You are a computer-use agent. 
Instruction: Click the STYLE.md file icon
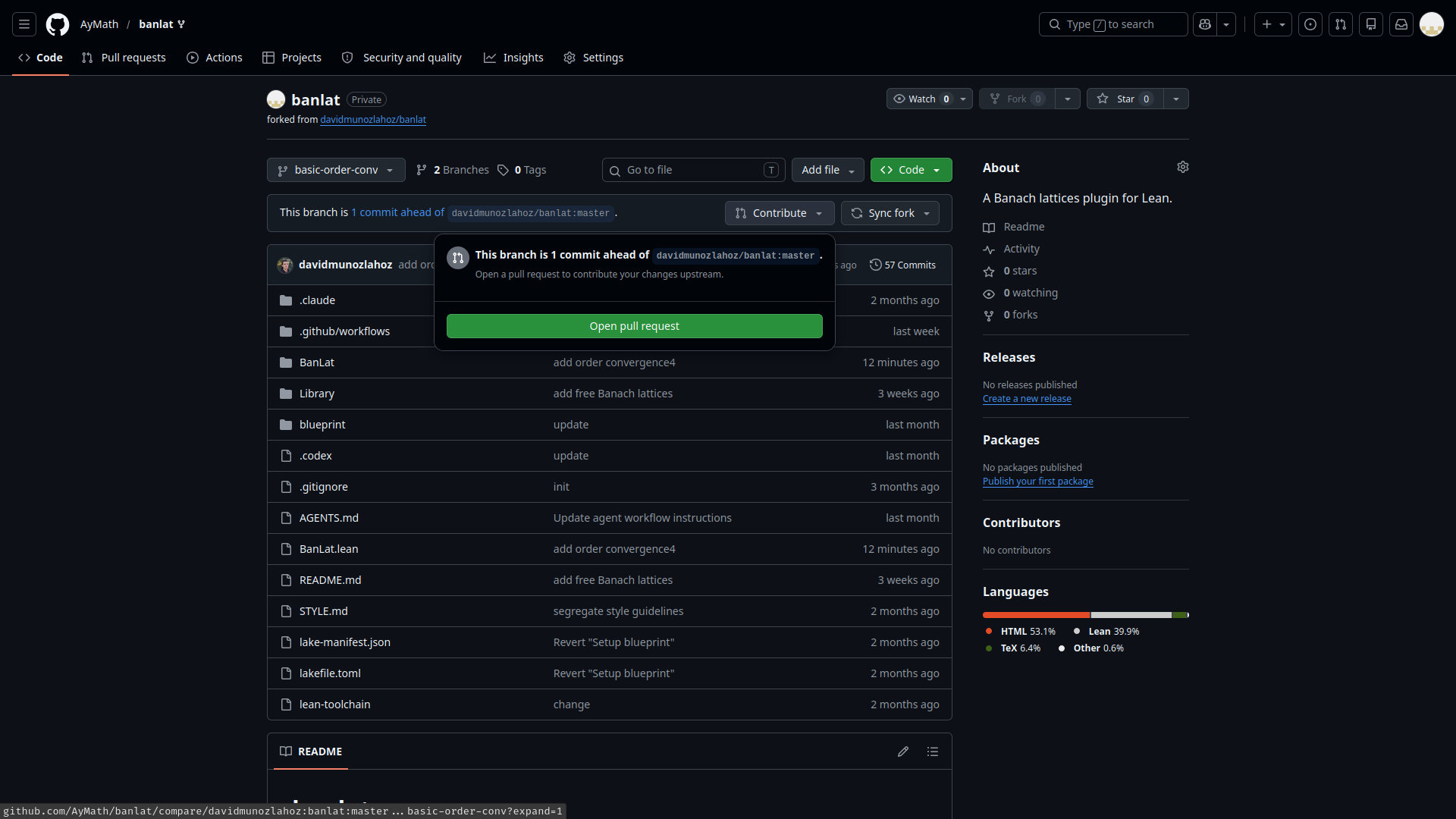pyautogui.click(x=286, y=611)
